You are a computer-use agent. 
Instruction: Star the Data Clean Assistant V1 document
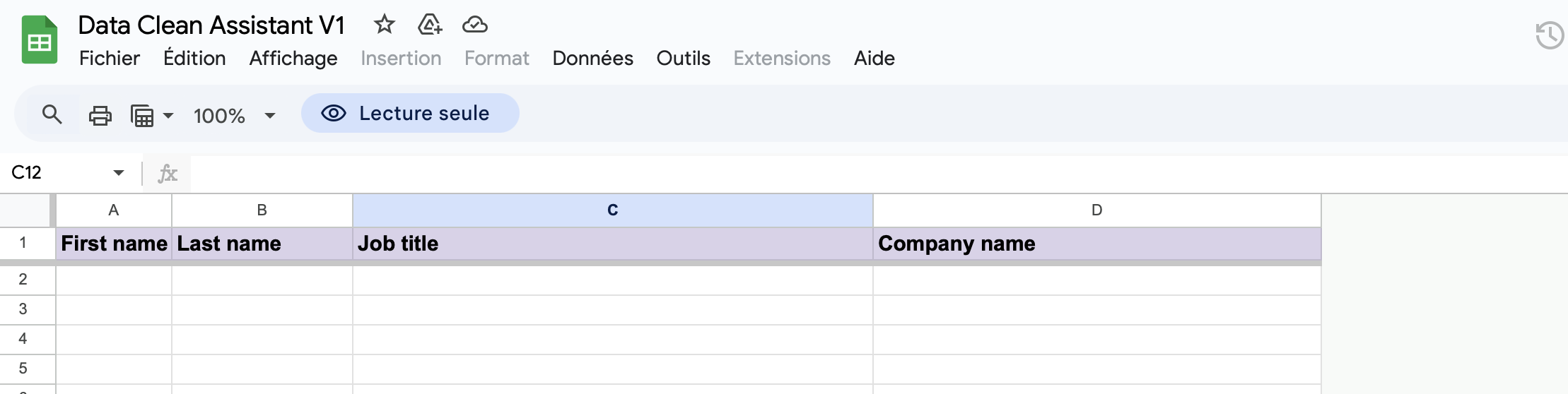click(x=384, y=25)
